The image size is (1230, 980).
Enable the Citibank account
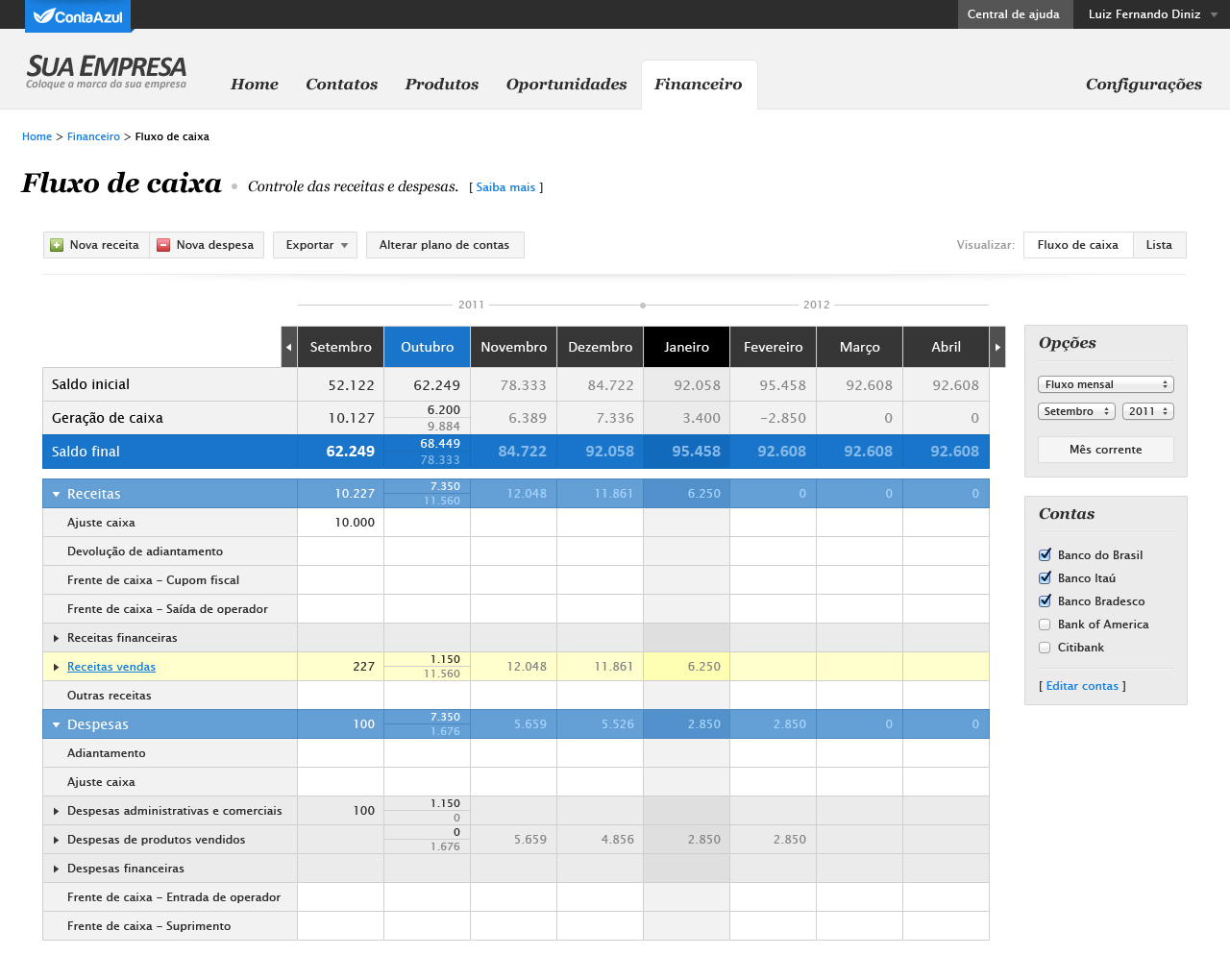point(1045,648)
